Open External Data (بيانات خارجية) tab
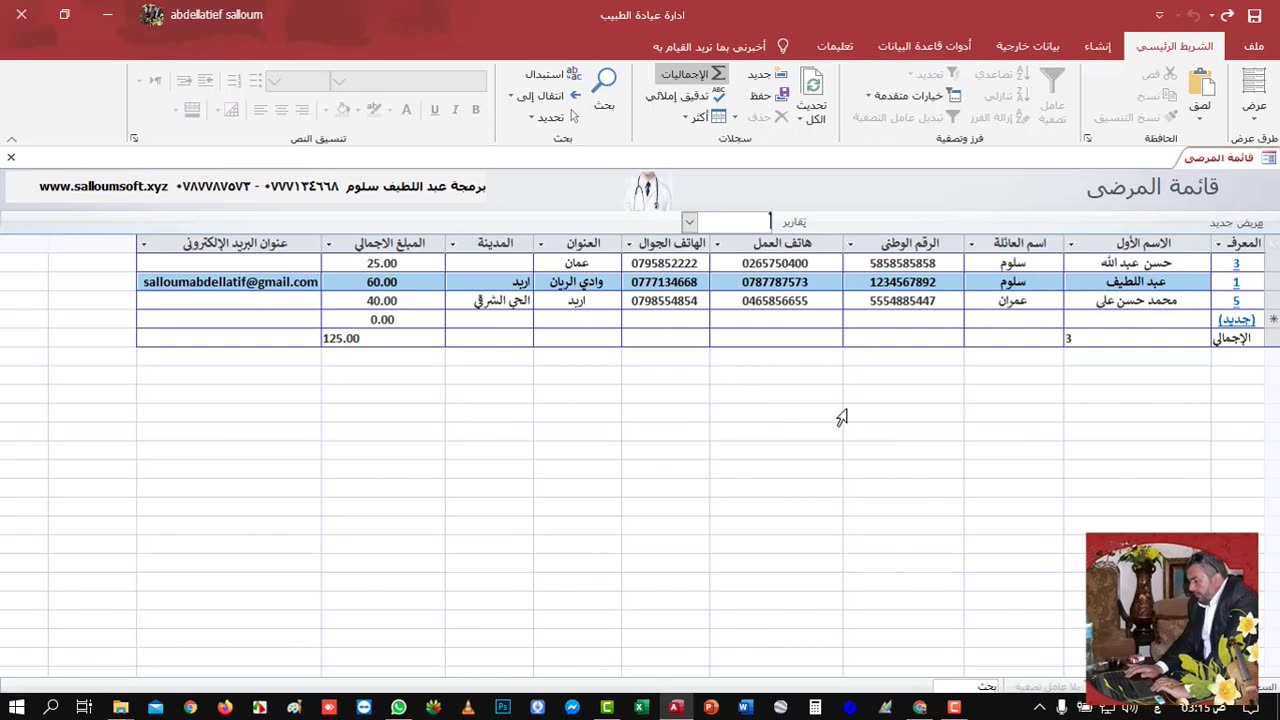 1027,46
